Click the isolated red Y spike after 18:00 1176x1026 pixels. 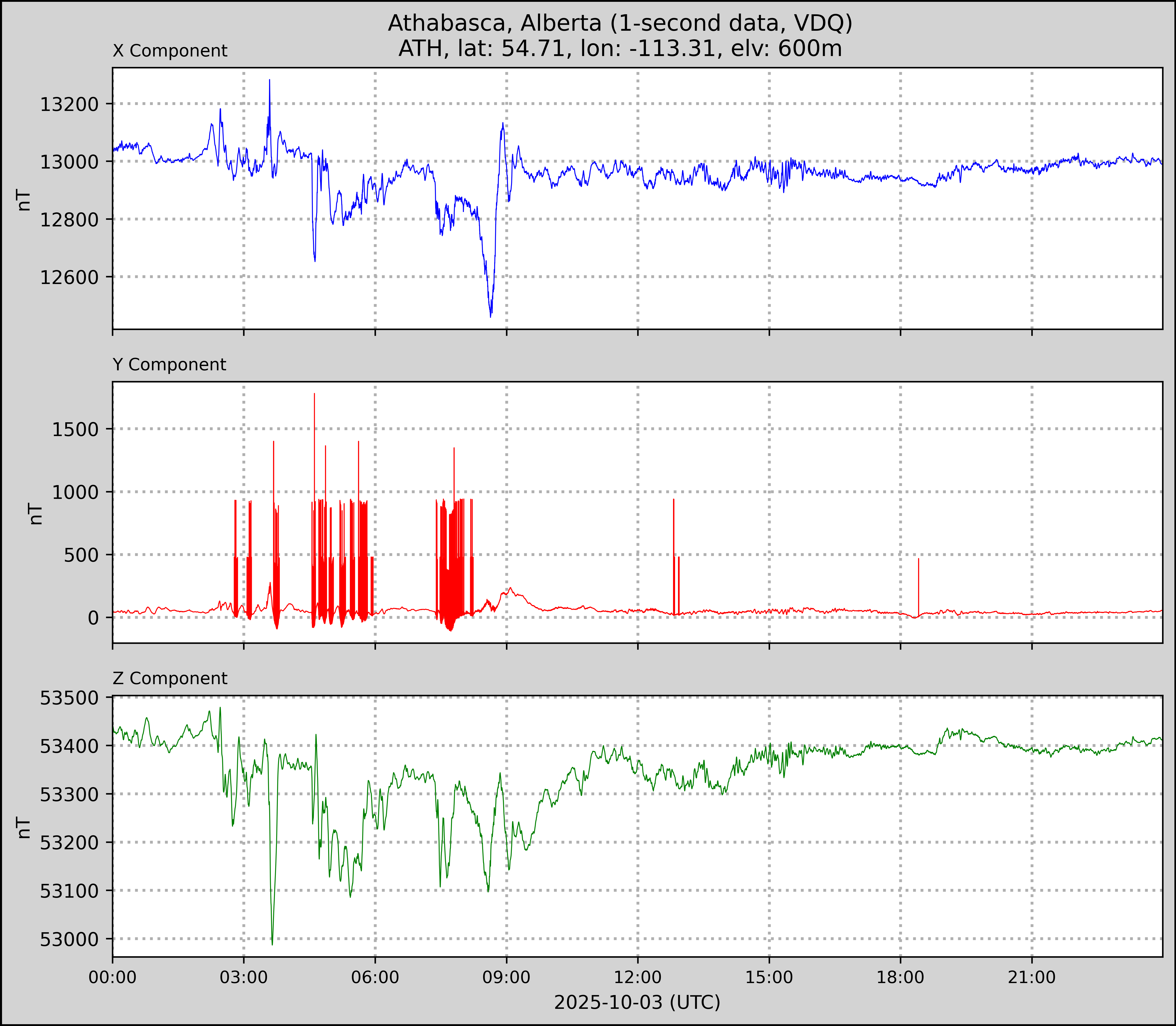pyautogui.click(x=919, y=584)
